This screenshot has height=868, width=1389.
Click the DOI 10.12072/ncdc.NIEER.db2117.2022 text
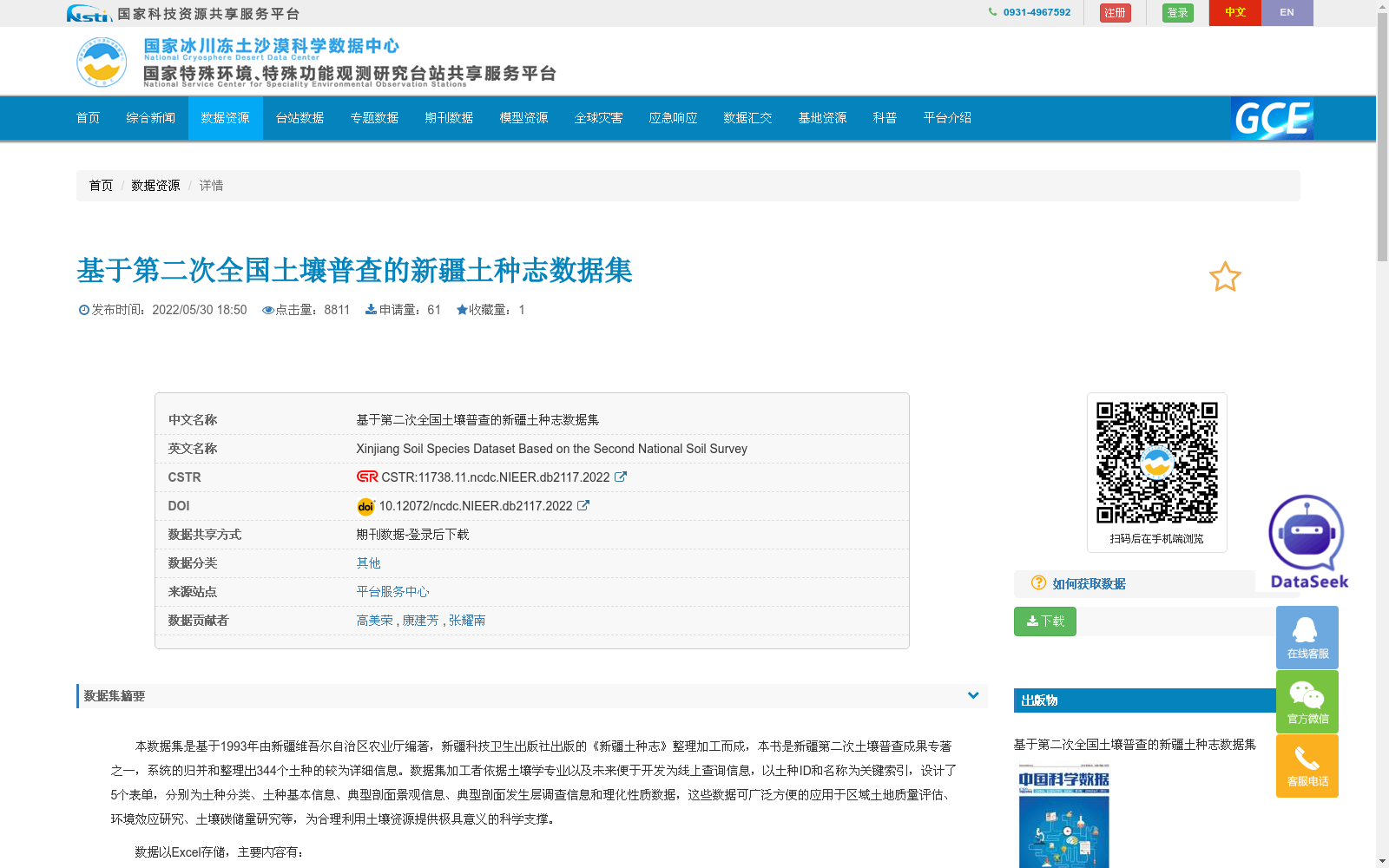click(476, 506)
